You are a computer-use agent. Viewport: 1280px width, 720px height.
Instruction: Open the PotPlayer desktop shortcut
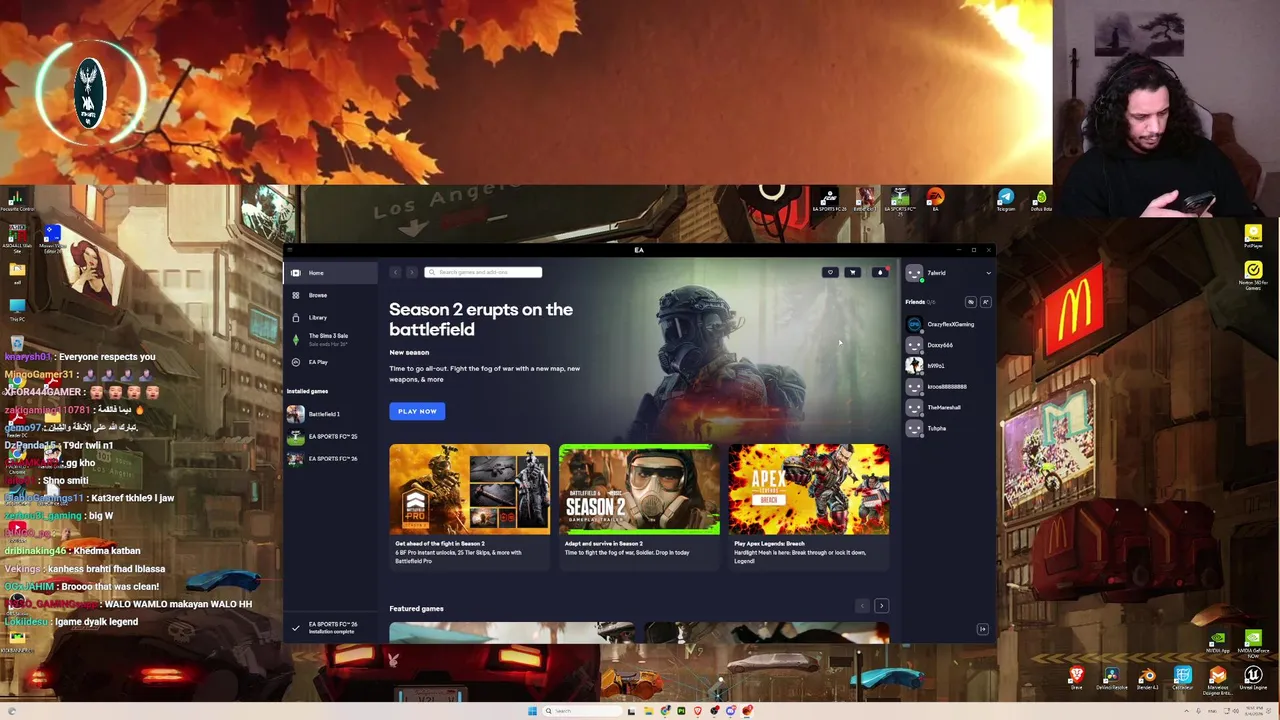coord(1253,237)
